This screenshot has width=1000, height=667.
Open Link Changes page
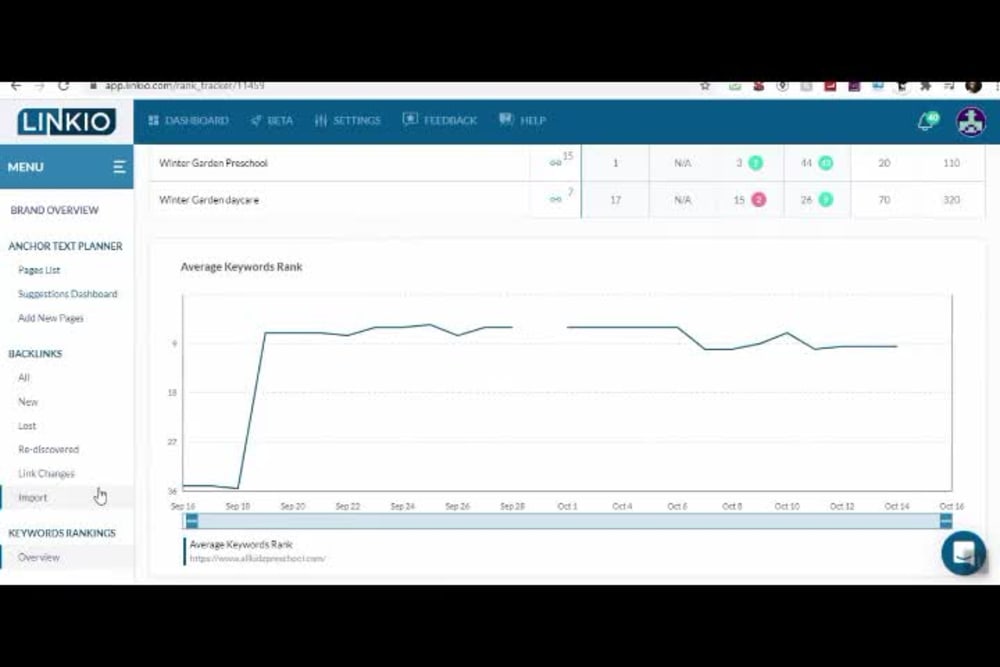tap(46, 473)
